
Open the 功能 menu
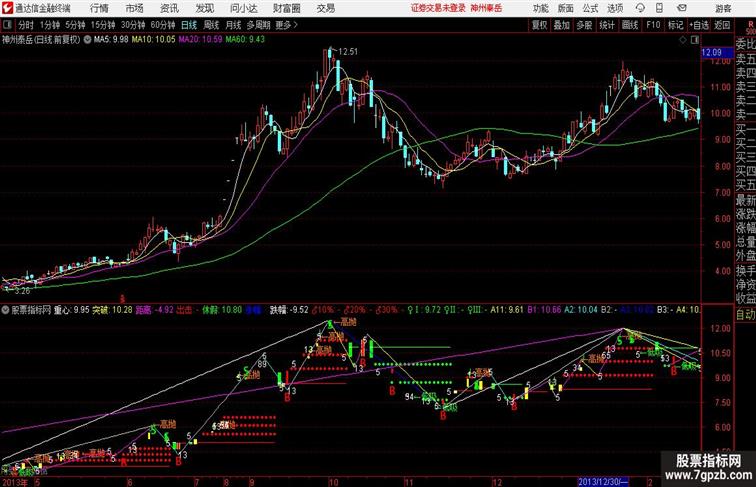click(x=541, y=8)
